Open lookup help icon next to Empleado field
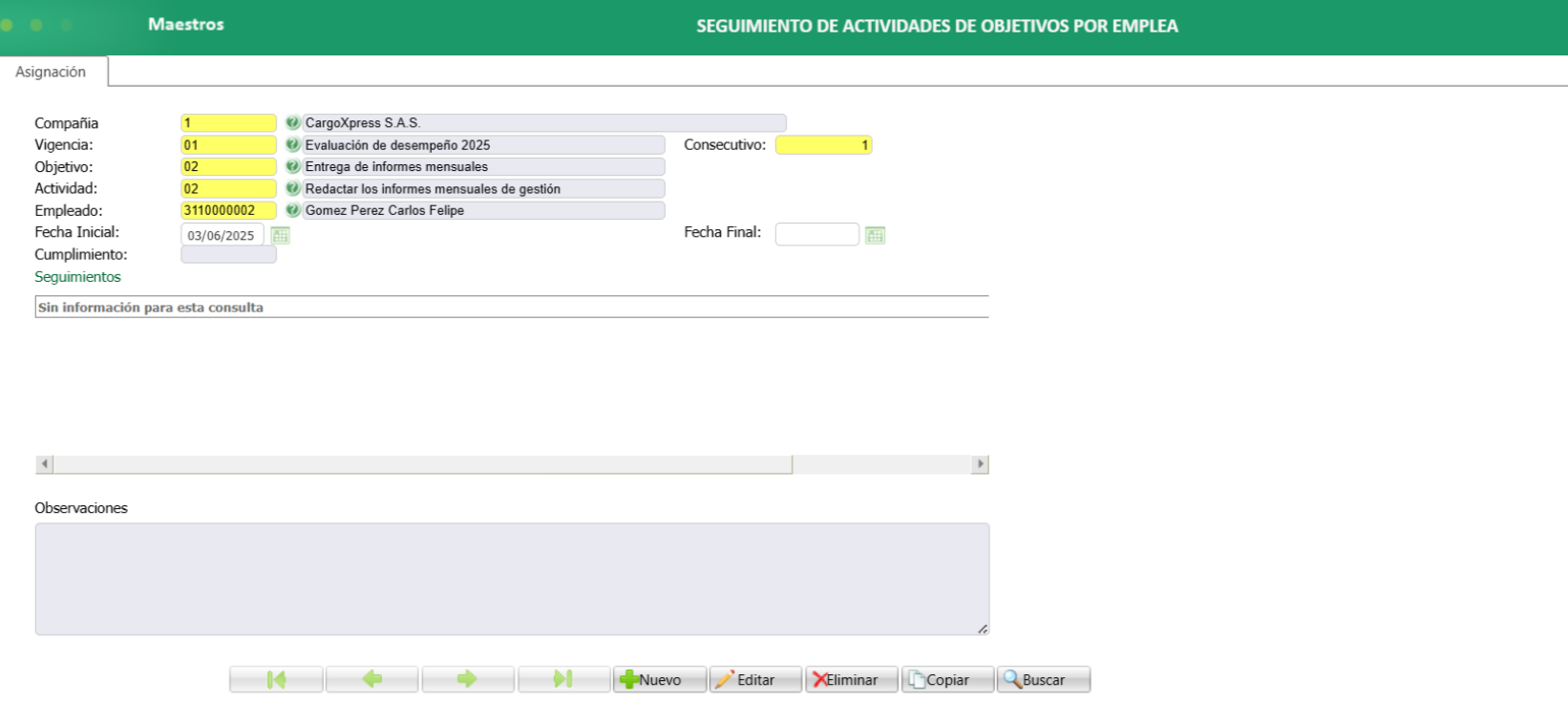The height and width of the screenshot is (703, 1568). (x=292, y=210)
